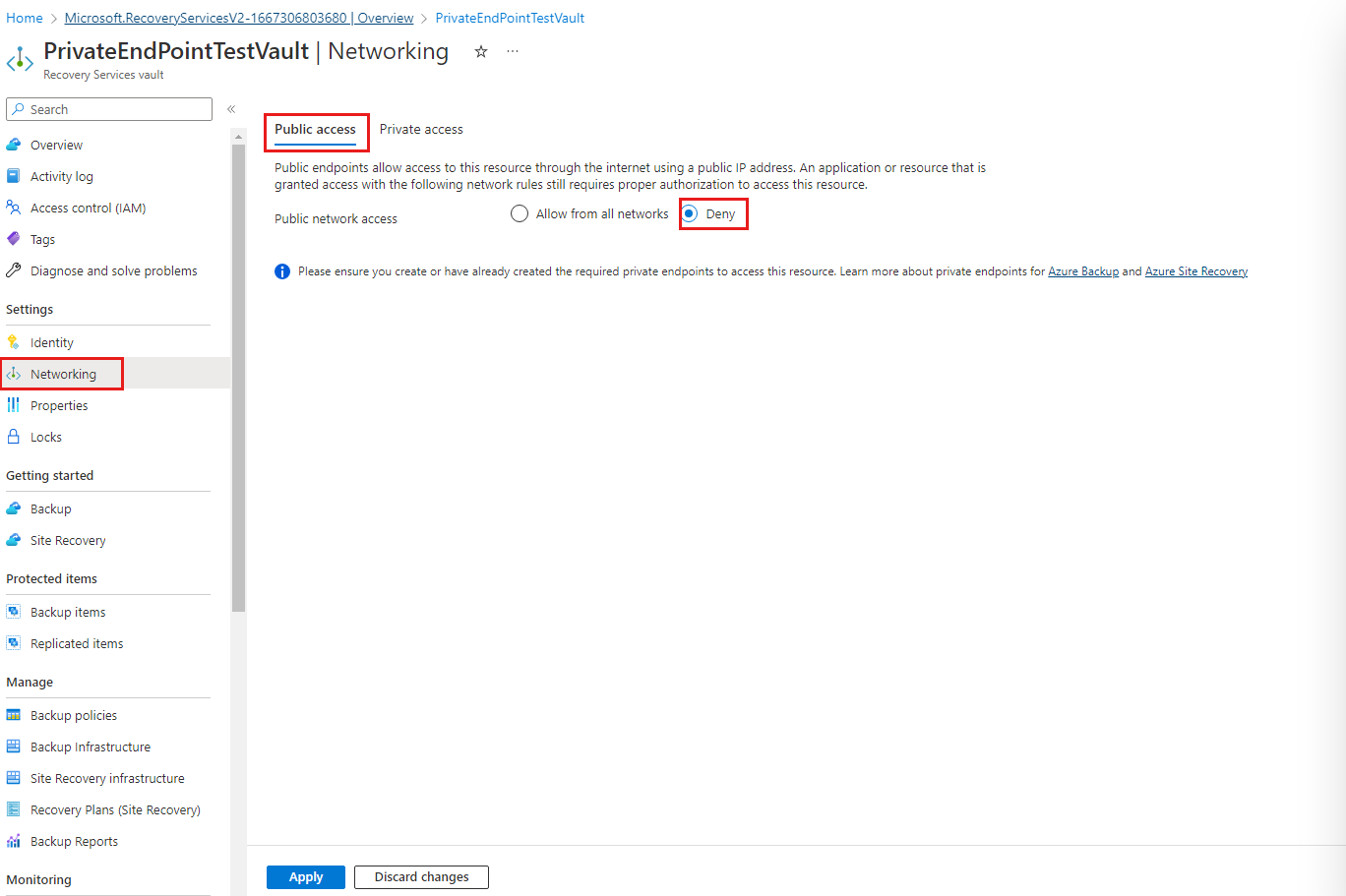Screen dimensions: 1346x896
Task: Open the Azure Site Recovery link
Action: pos(1196,271)
